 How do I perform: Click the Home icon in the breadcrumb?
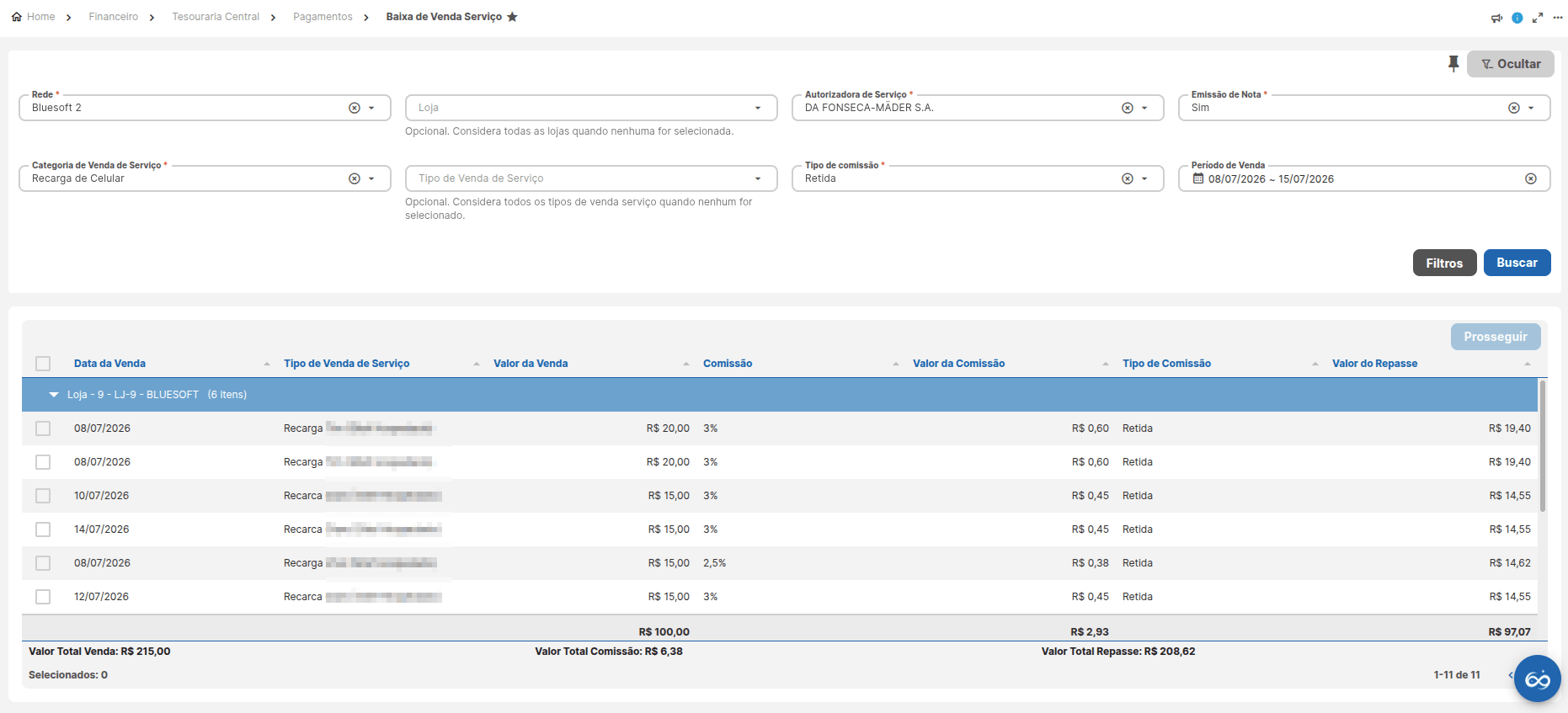(x=17, y=17)
